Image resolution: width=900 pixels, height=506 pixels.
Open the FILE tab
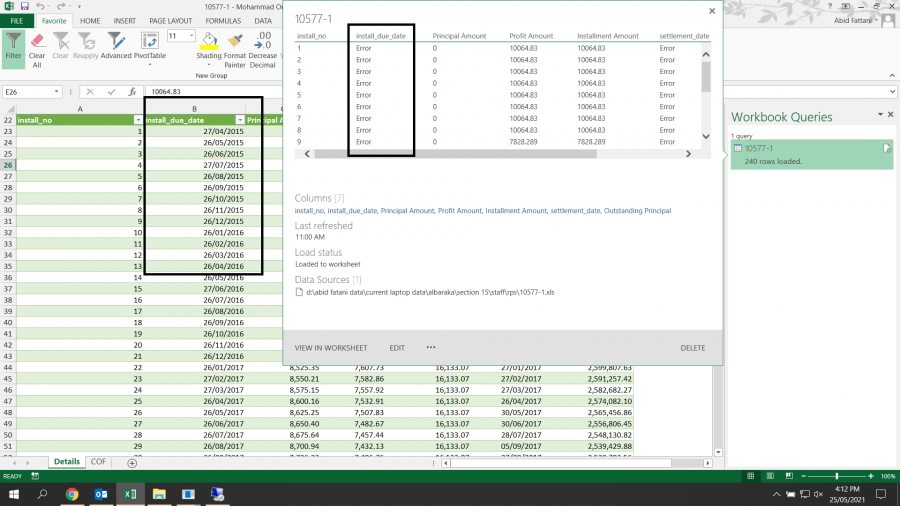(17, 21)
